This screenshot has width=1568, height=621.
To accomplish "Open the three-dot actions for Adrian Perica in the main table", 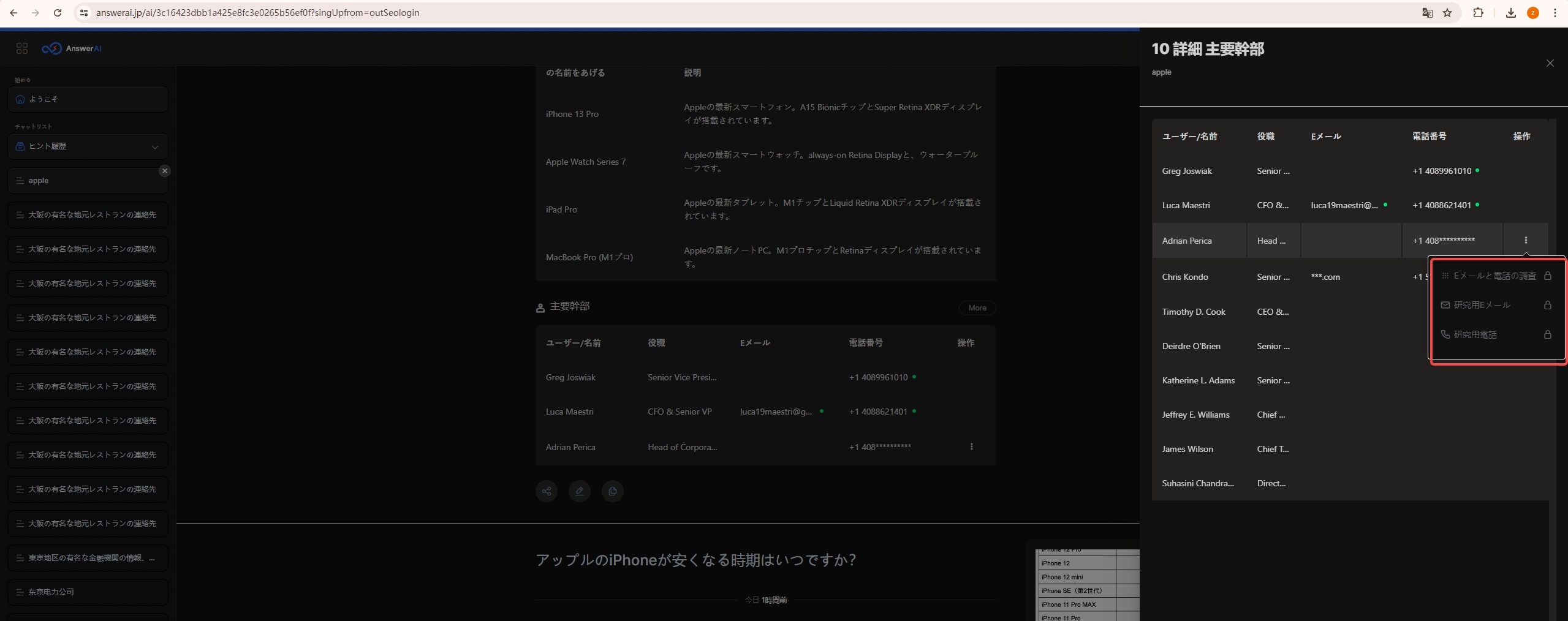I will coord(971,446).
